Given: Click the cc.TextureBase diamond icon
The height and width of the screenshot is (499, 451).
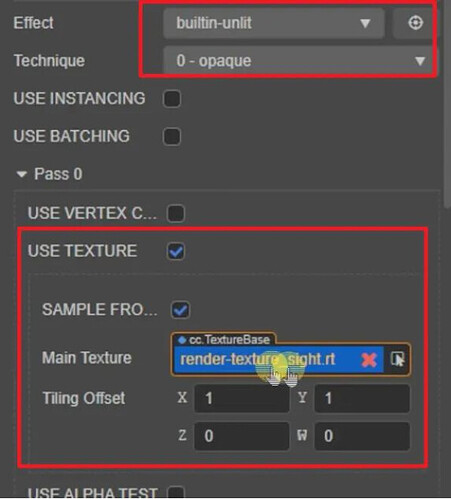Looking at the screenshot, I should click(x=182, y=340).
